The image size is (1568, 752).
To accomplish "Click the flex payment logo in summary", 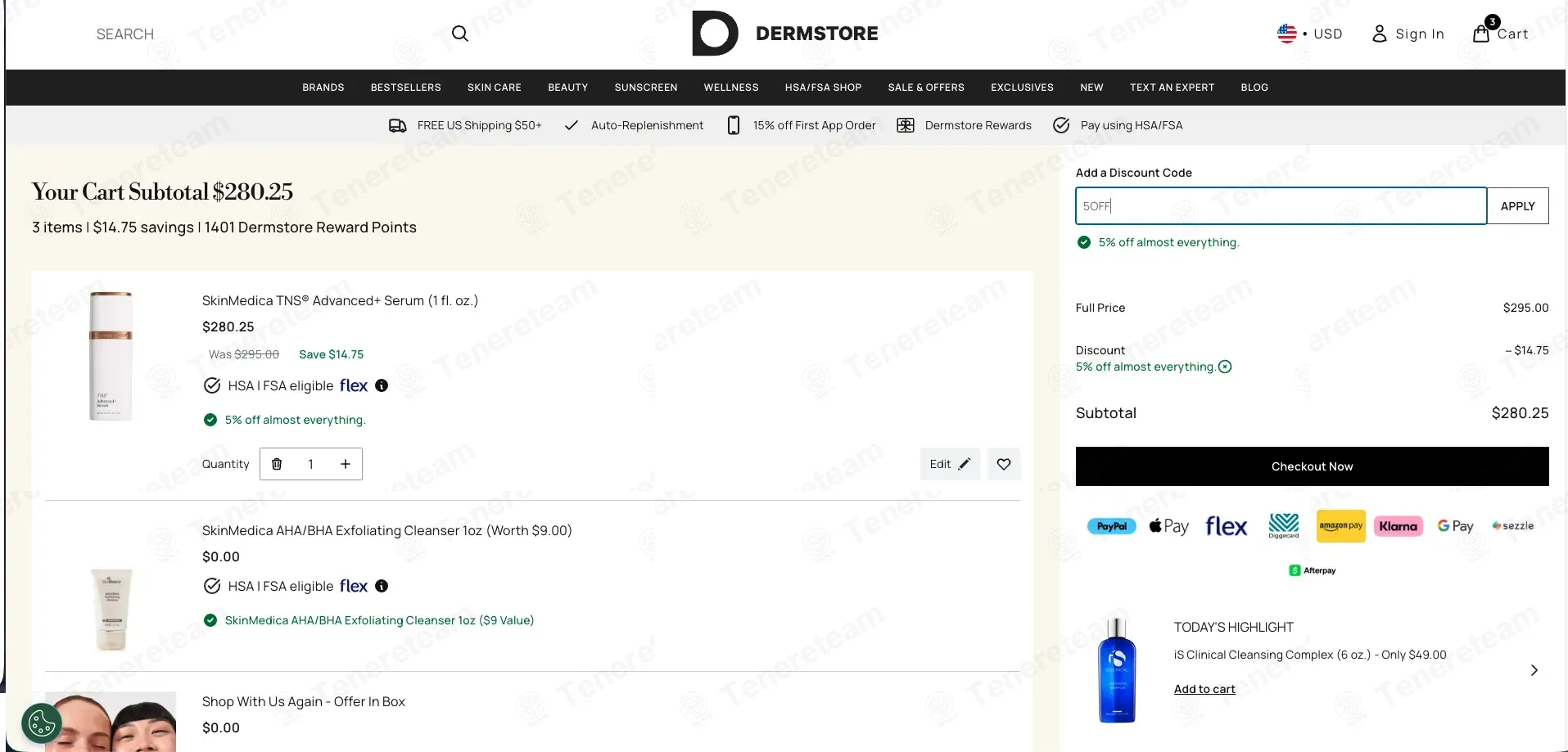I will (x=1227, y=526).
